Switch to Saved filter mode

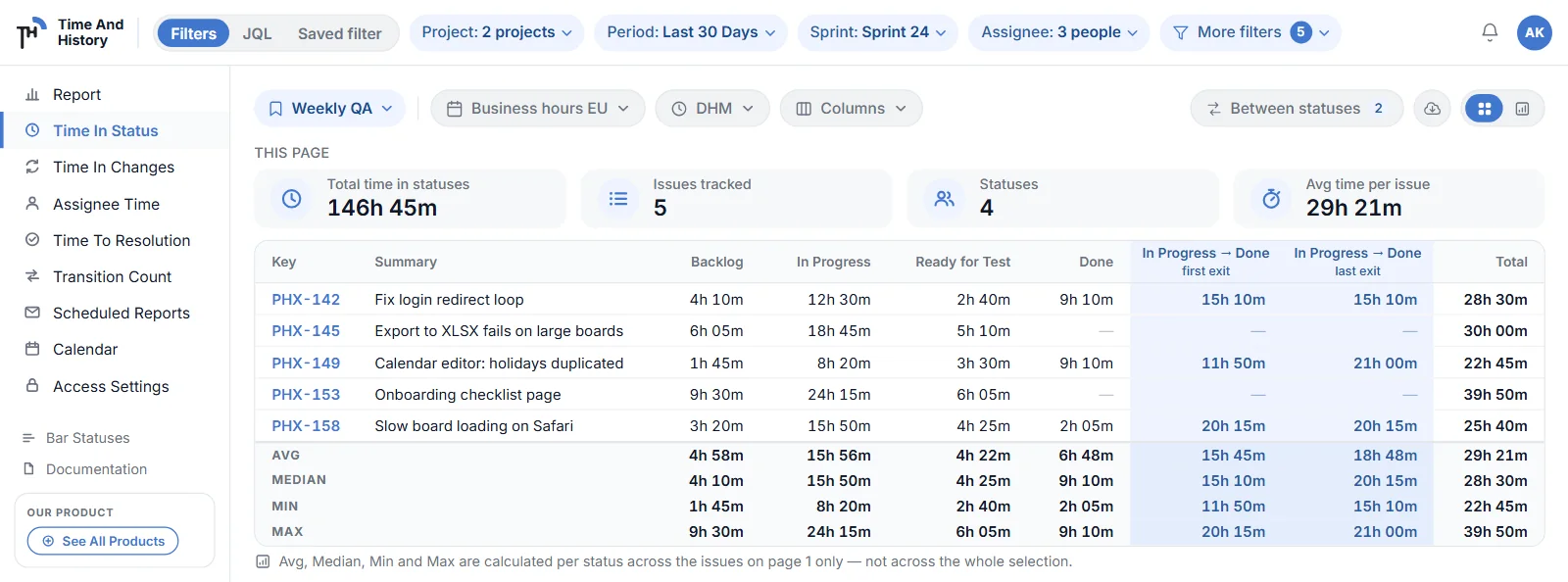click(340, 33)
